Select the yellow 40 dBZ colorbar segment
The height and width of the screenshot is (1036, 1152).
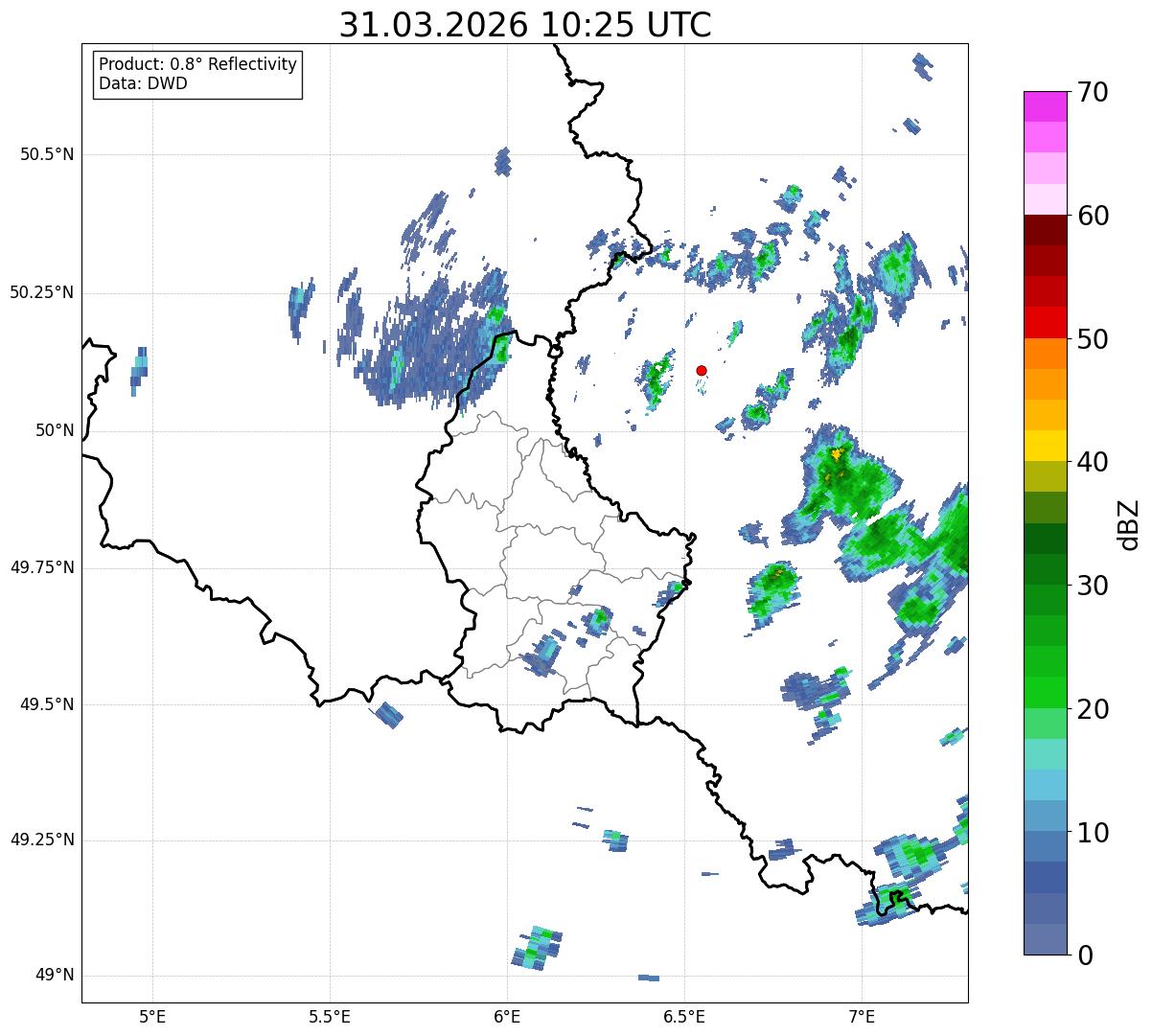point(1045,446)
